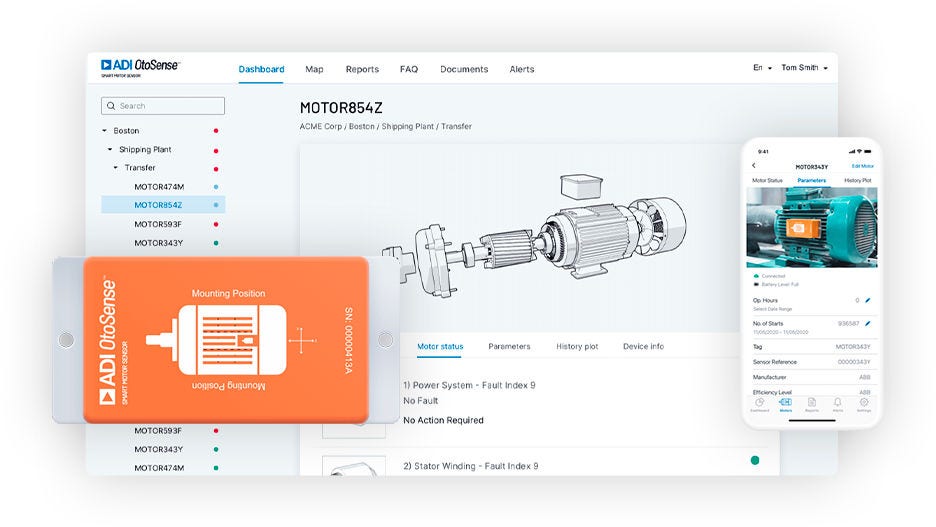The width and height of the screenshot is (936, 527).
Task: Tap the Manufacturer row on phone
Action: [x=812, y=377]
